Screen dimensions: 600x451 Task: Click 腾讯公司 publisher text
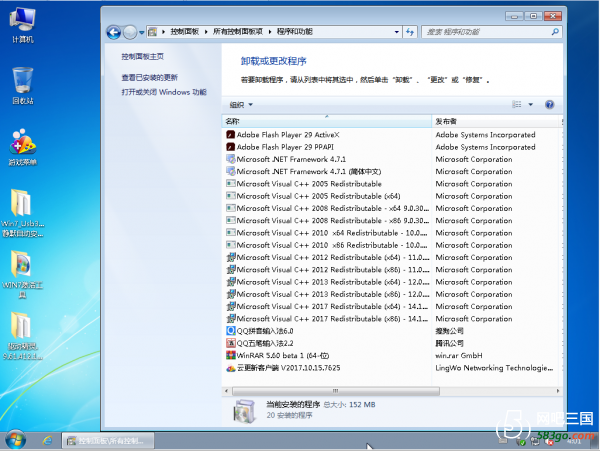449,343
